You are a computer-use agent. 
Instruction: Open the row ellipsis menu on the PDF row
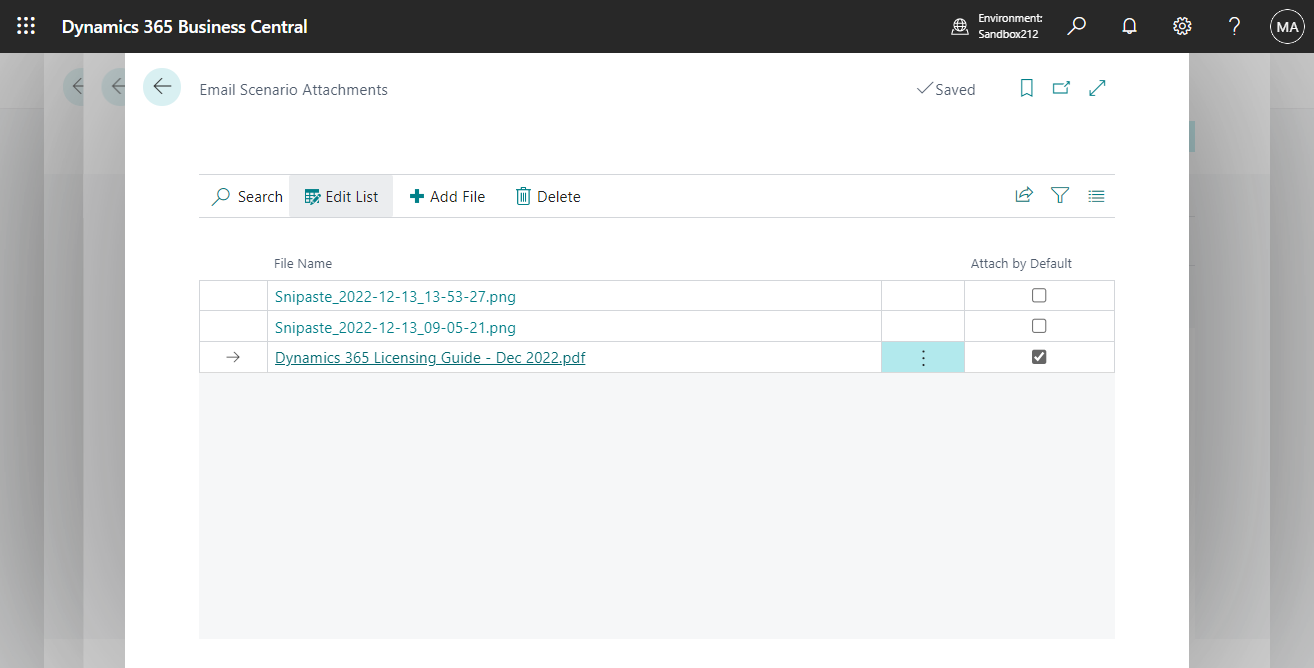coord(922,356)
